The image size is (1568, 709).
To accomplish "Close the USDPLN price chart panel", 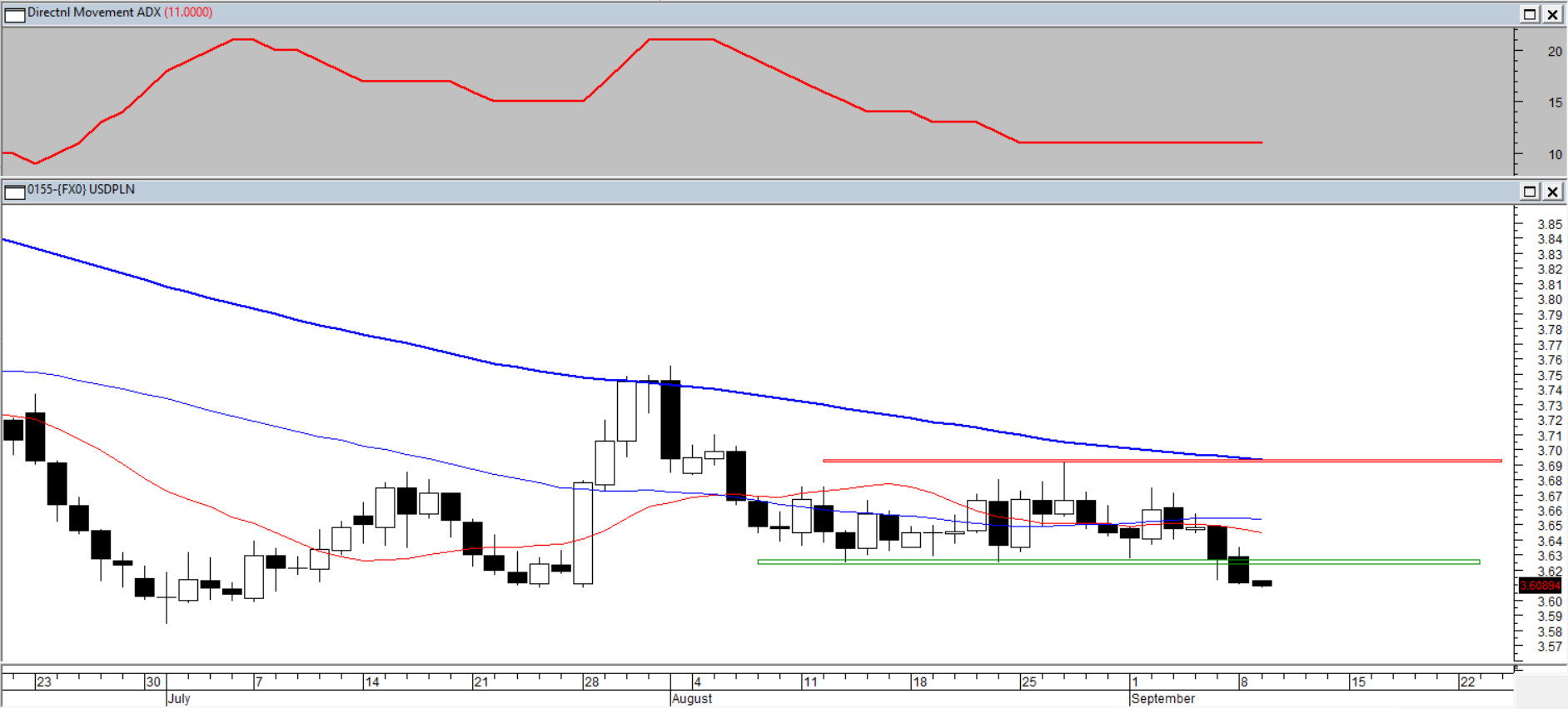I will (x=1553, y=192).
